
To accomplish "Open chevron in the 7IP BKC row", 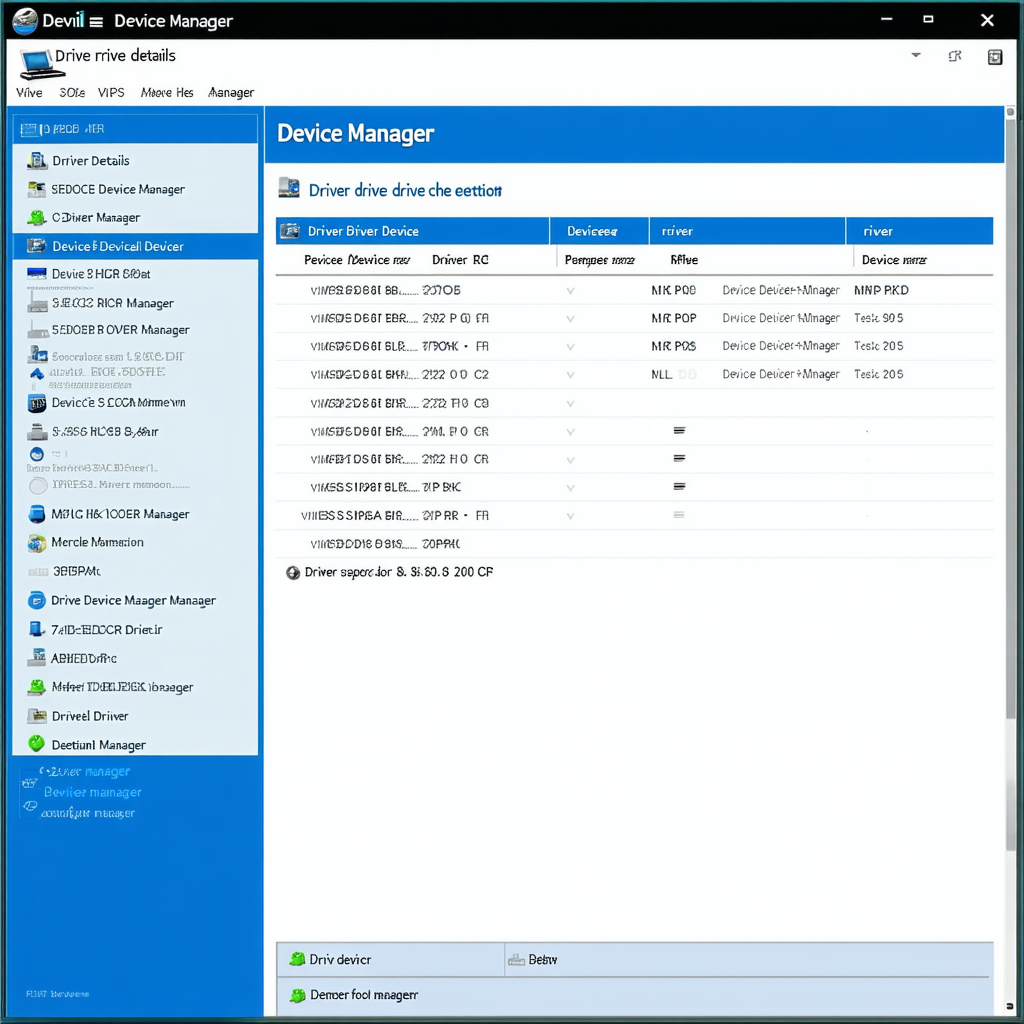I will coord(570,488).
